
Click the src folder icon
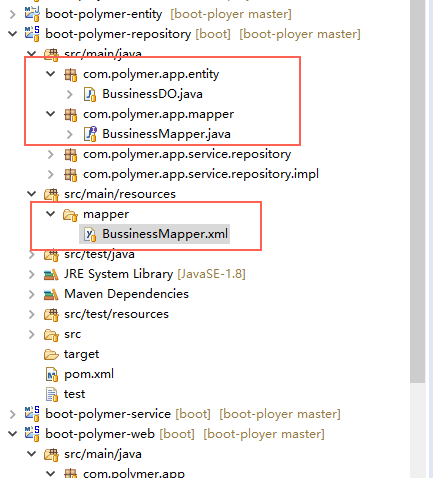point(51,334)
